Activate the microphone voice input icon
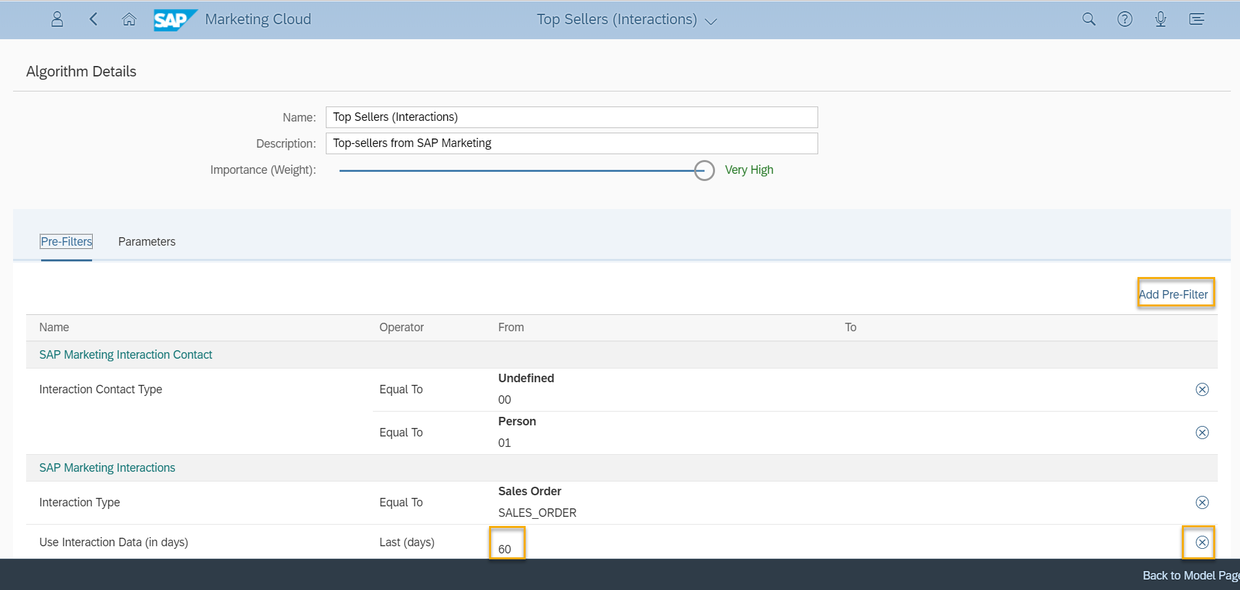 [x=1160, y=19]
